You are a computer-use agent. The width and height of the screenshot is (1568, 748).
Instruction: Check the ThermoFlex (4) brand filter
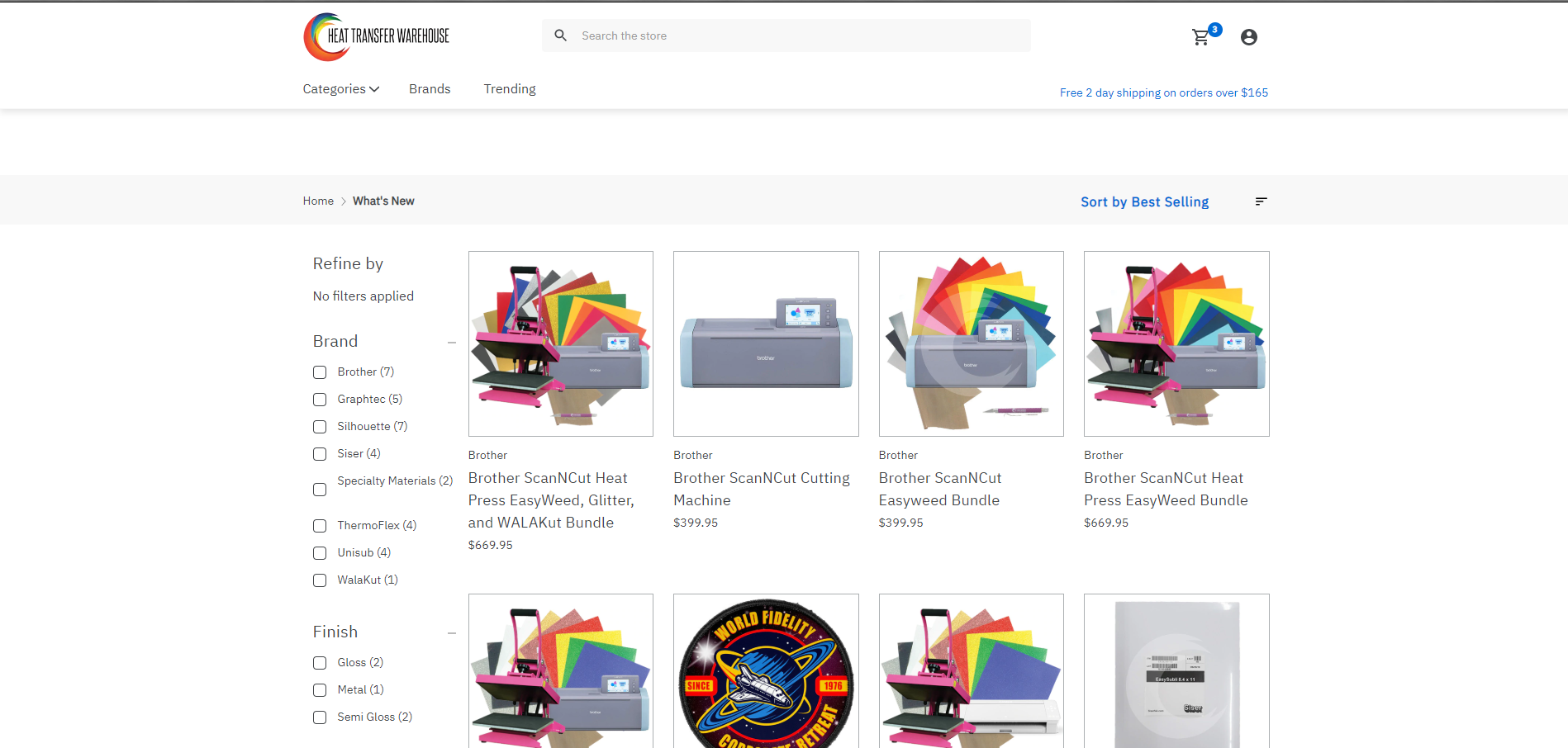[320, 526]
